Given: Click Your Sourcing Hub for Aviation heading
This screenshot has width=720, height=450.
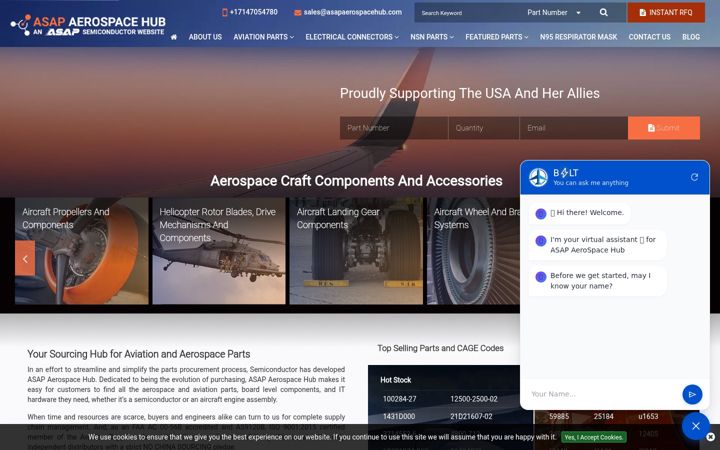Looking at the screenshot, I should [139, 354].
